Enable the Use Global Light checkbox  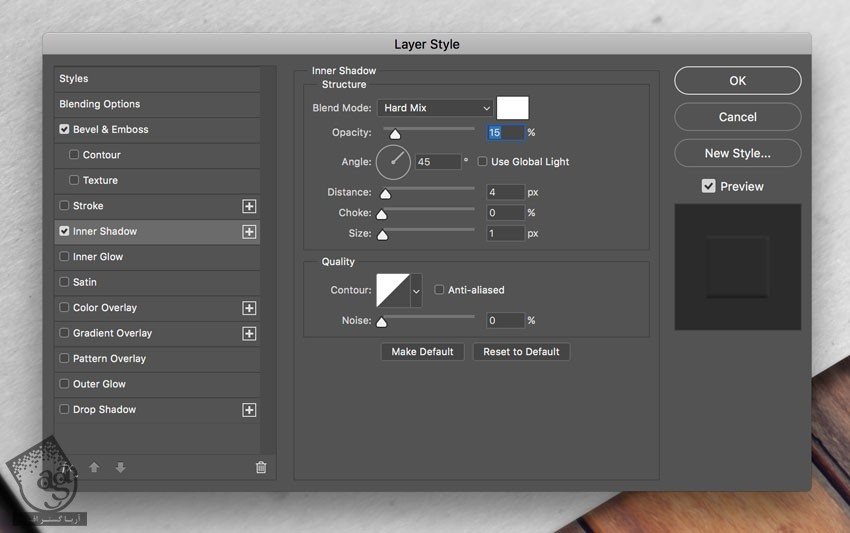pos(483,162)
